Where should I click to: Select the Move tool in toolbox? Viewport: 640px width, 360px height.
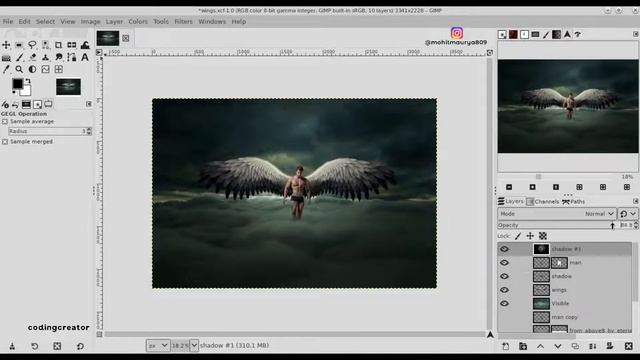(6, 45)
